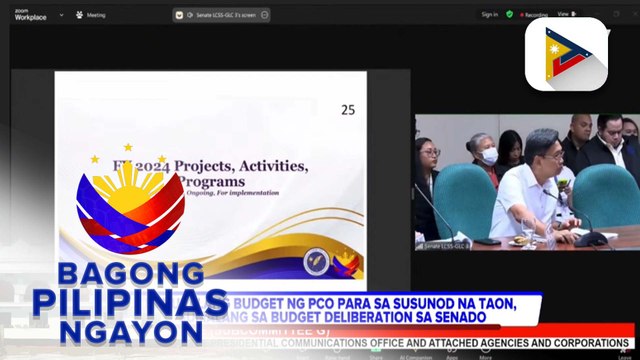Select the Senate LCSS-GLC 3 video tile

click(x=527, y=182)
